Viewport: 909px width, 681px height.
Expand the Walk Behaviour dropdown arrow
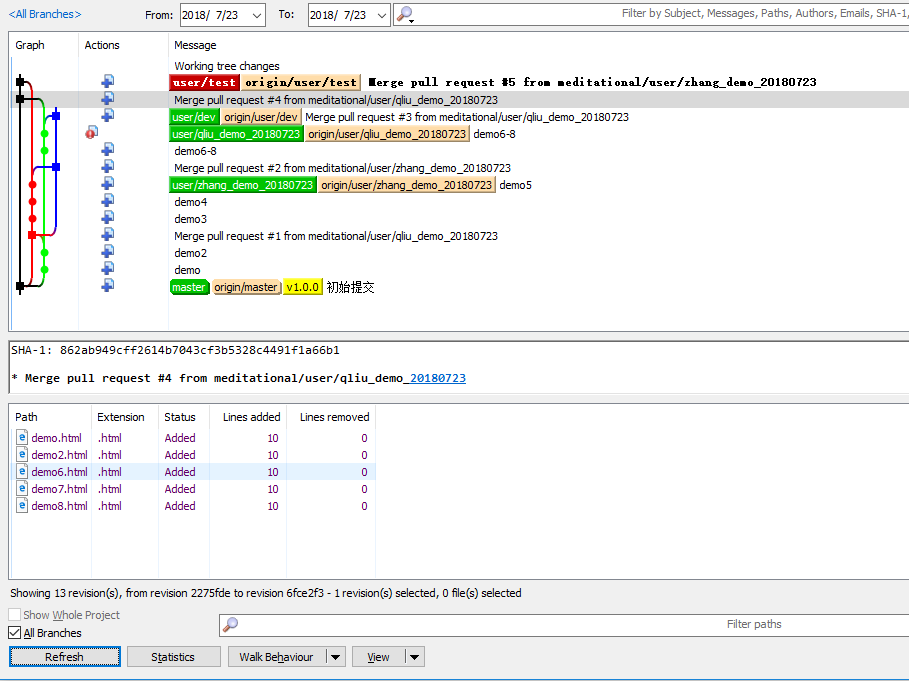click(335, 657)
